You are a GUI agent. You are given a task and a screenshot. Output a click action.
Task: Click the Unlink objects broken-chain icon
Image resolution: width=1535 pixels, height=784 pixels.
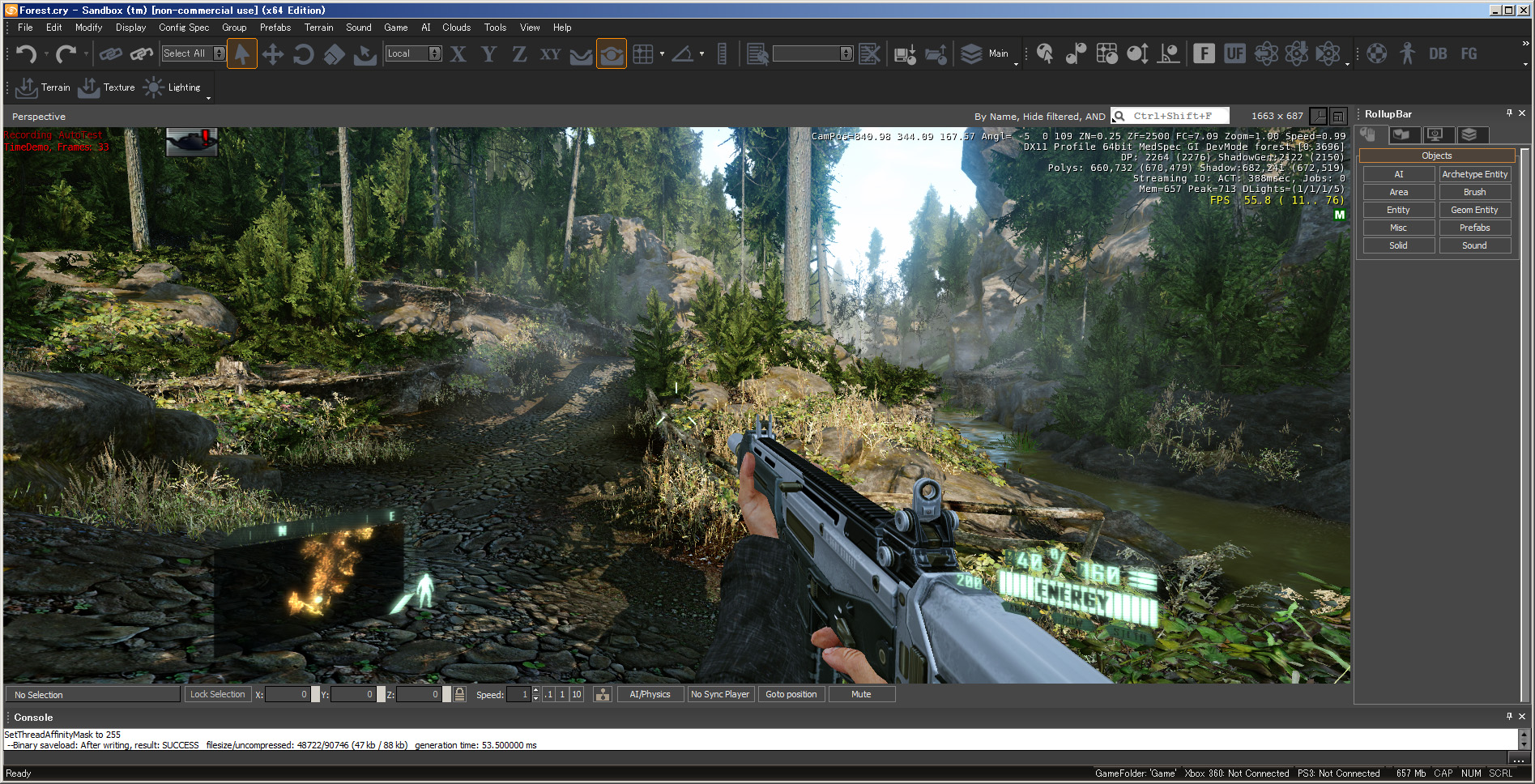pos(141,54)
